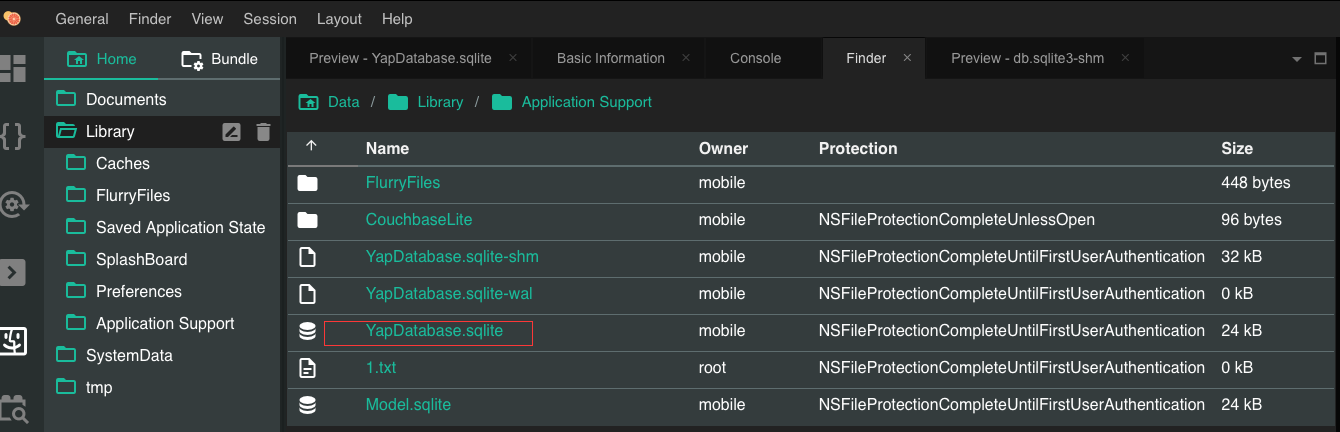This screenshot has height=432, width=1340.
Task: Click the YapDatabase.sqlite database icon
Action: point(308,331)
